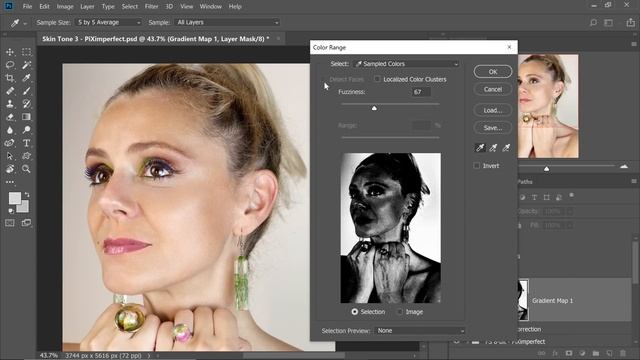The image size is (640, 360).
Task: Filter layers by type layers (T icon)
Action: pos(534,198)
